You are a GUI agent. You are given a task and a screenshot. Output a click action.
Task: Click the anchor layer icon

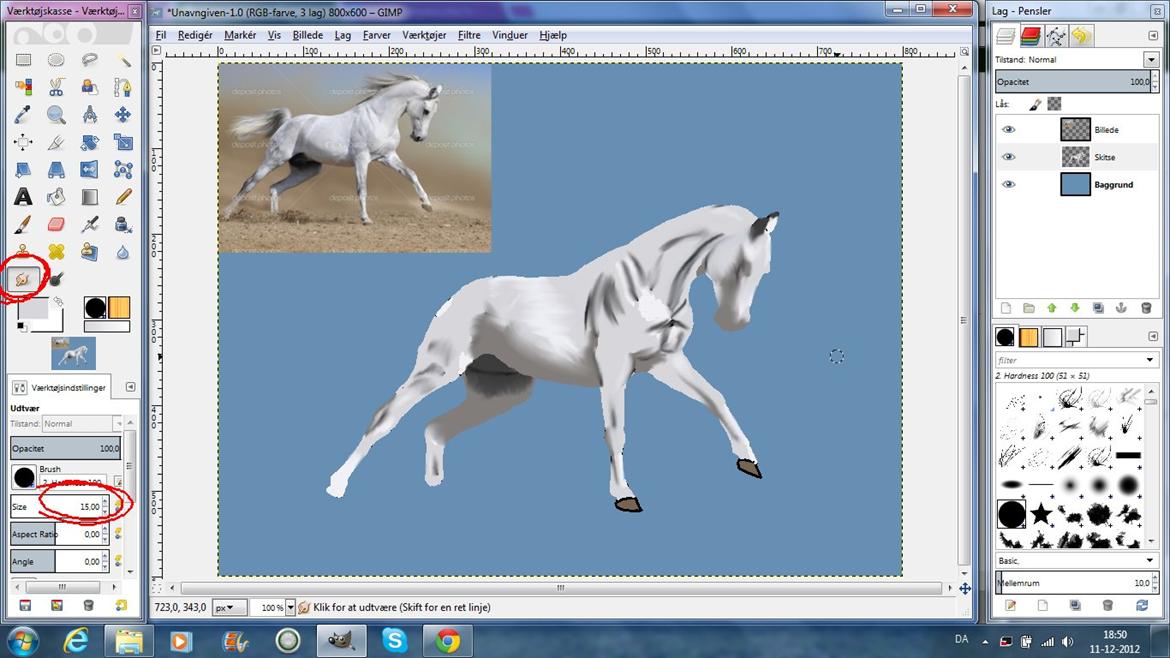(1121, 309)
